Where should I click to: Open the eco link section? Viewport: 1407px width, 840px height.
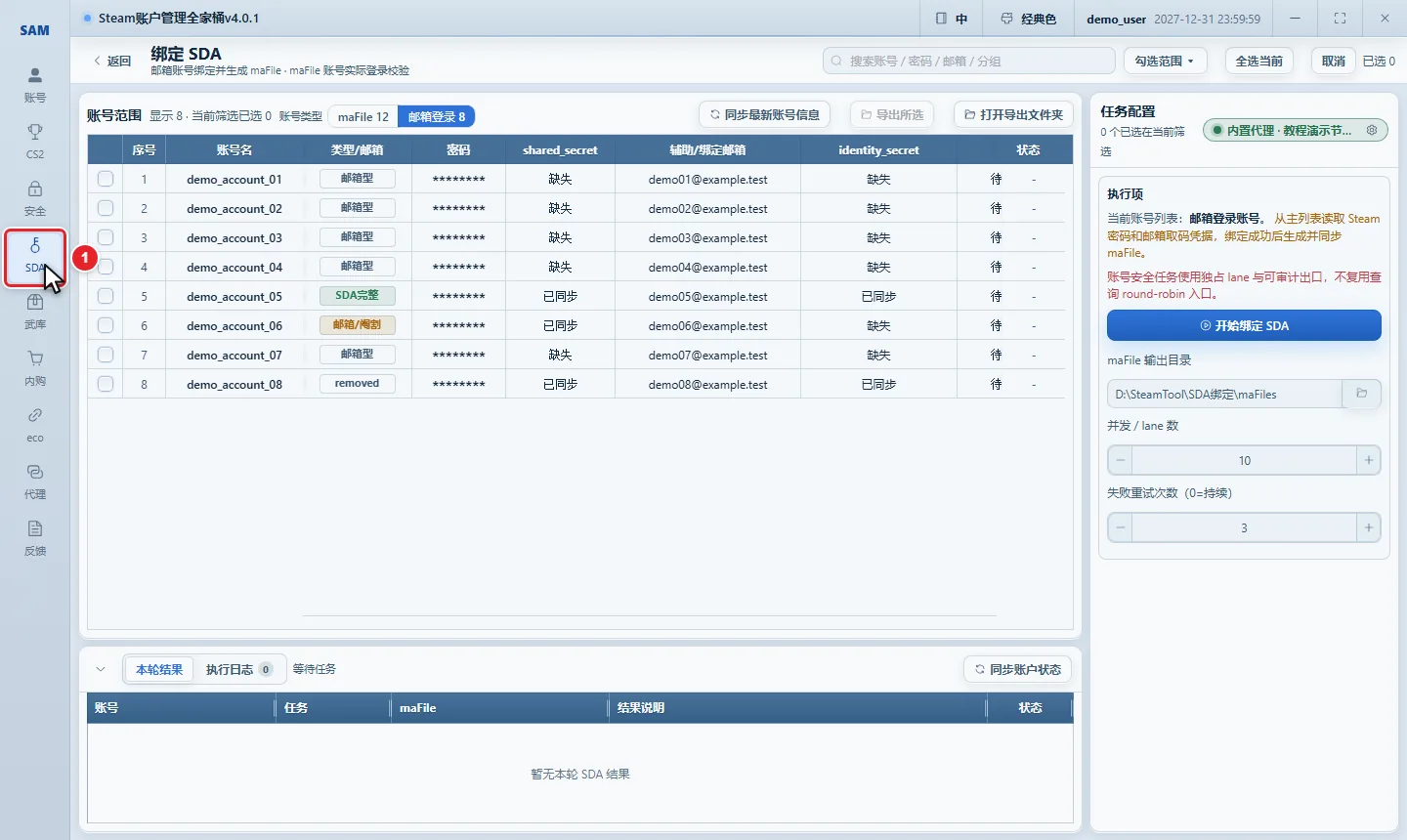35,425
